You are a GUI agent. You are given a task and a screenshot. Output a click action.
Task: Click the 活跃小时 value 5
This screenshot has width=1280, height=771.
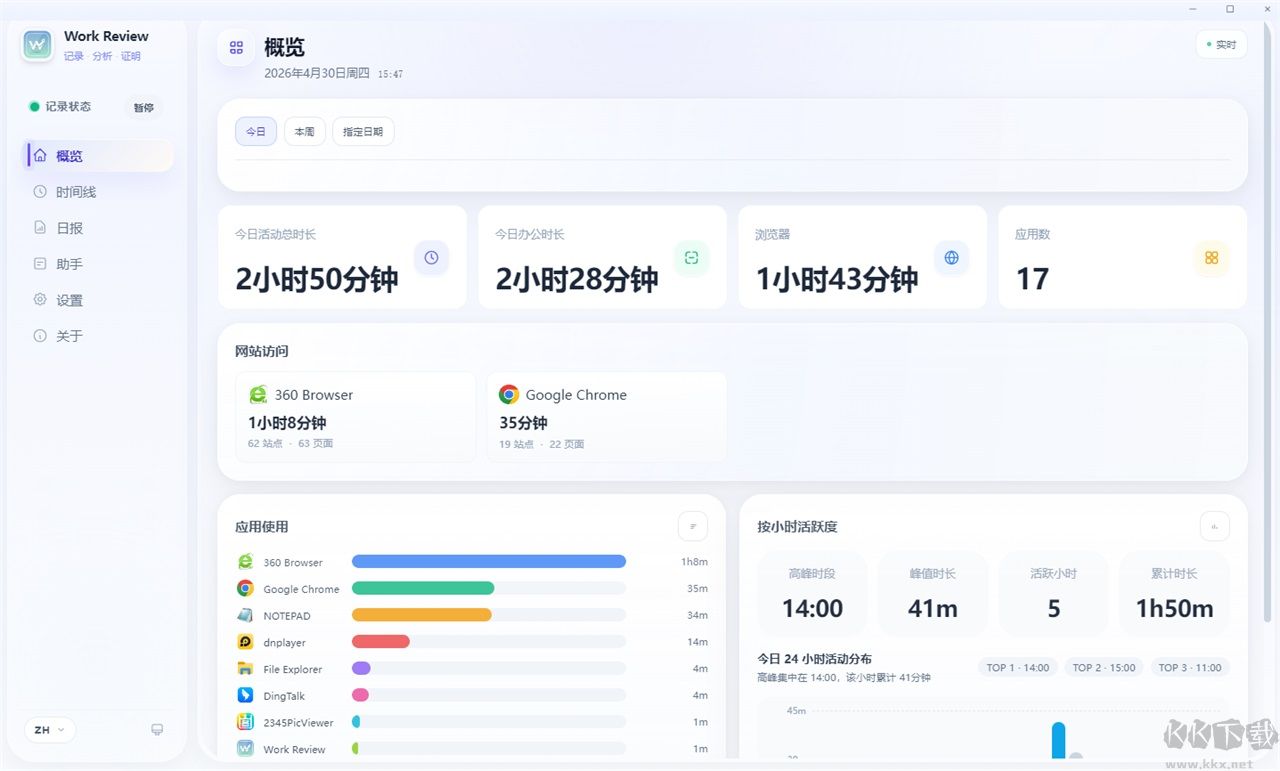[1054, 608]
